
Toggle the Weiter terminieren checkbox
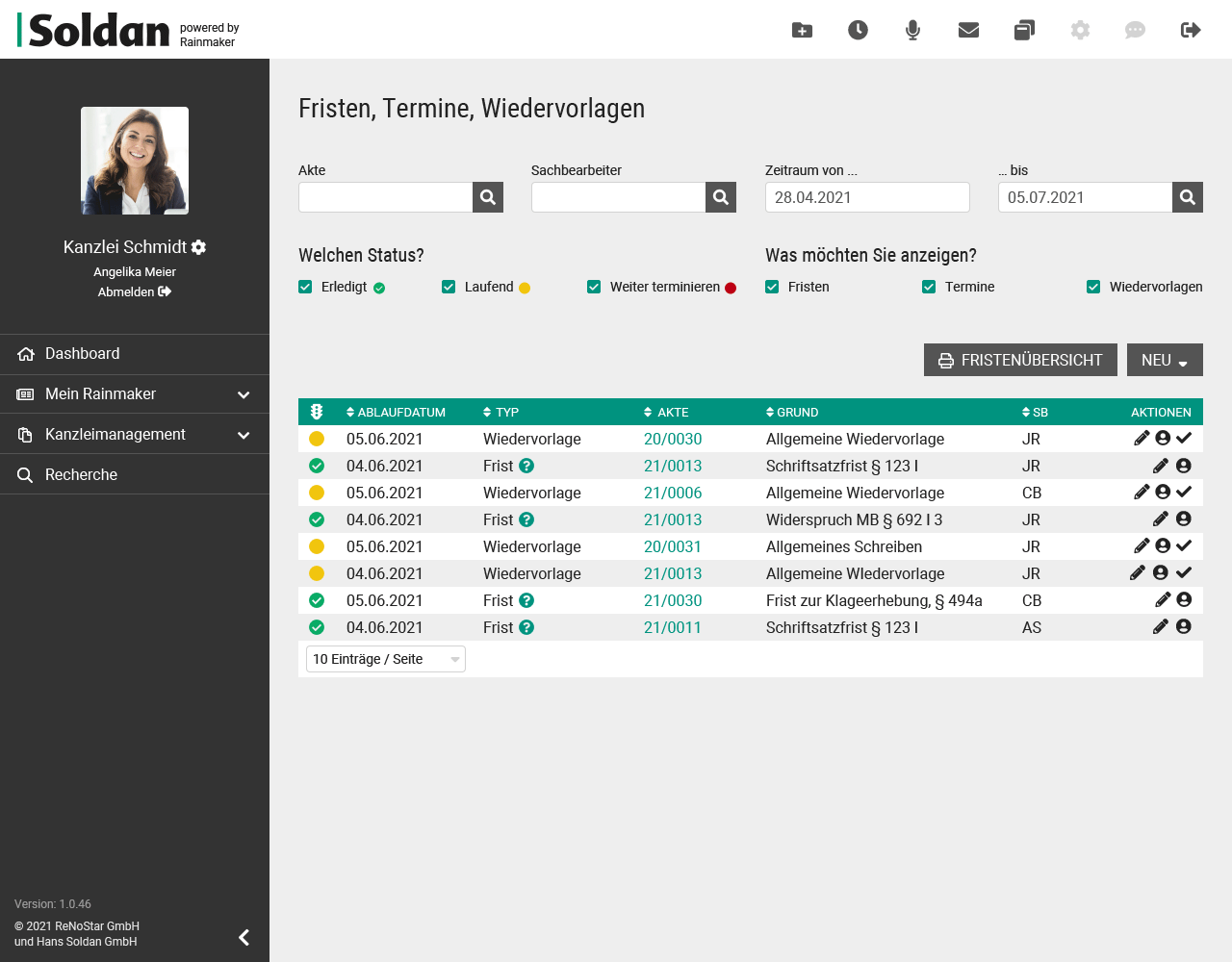[594, 287]
